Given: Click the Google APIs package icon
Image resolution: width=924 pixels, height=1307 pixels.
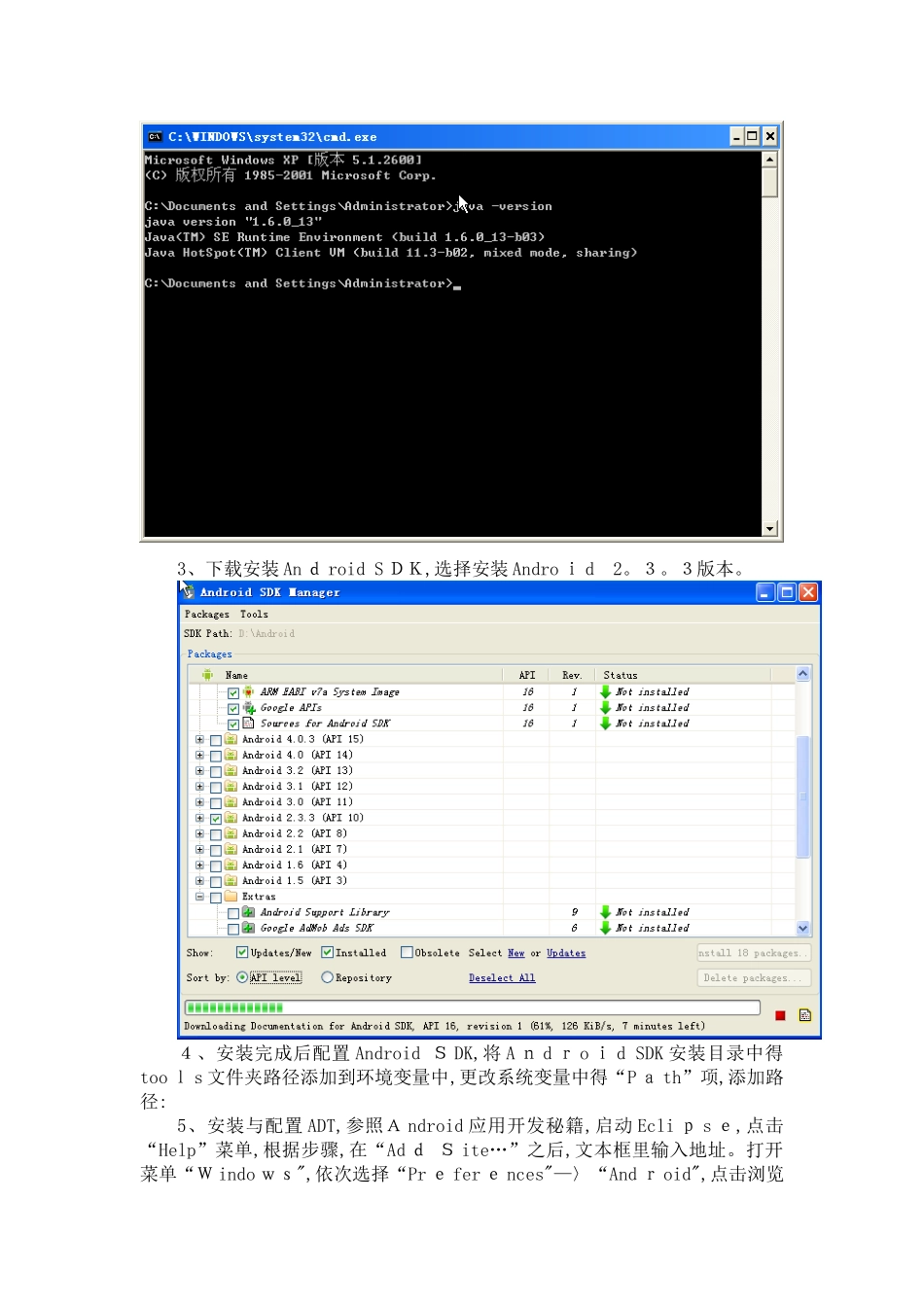Looking at the screenshot, I should [249, 708].
